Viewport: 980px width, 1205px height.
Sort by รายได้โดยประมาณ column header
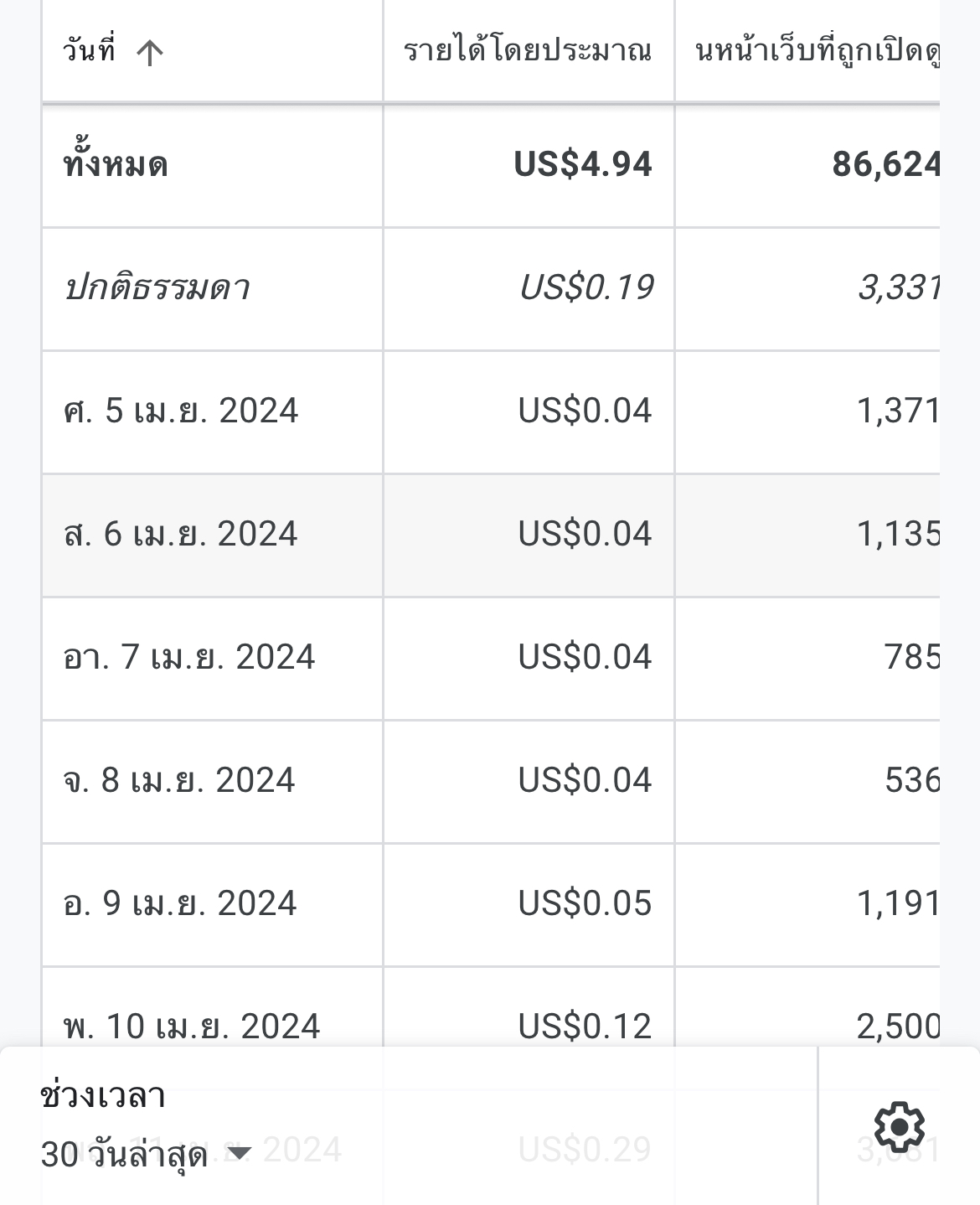(x=528, y=51)
